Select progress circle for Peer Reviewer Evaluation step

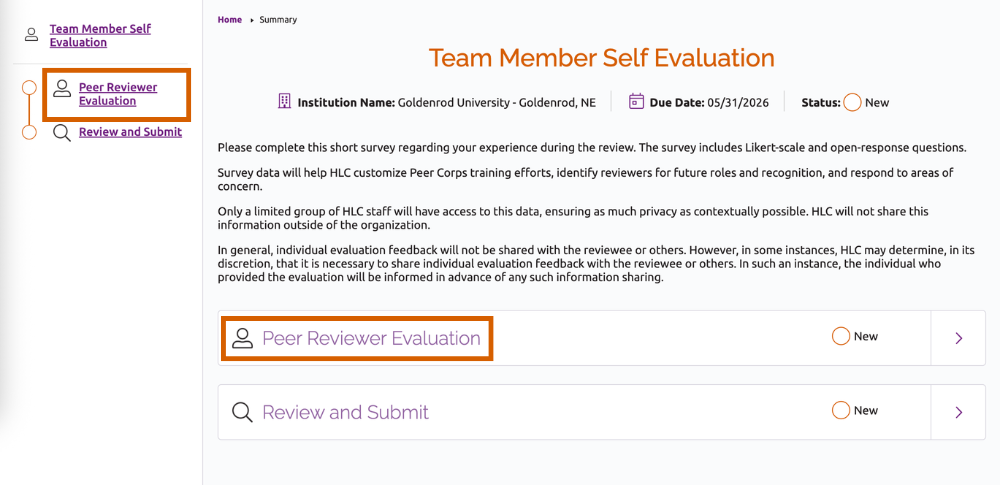point(29,88)
